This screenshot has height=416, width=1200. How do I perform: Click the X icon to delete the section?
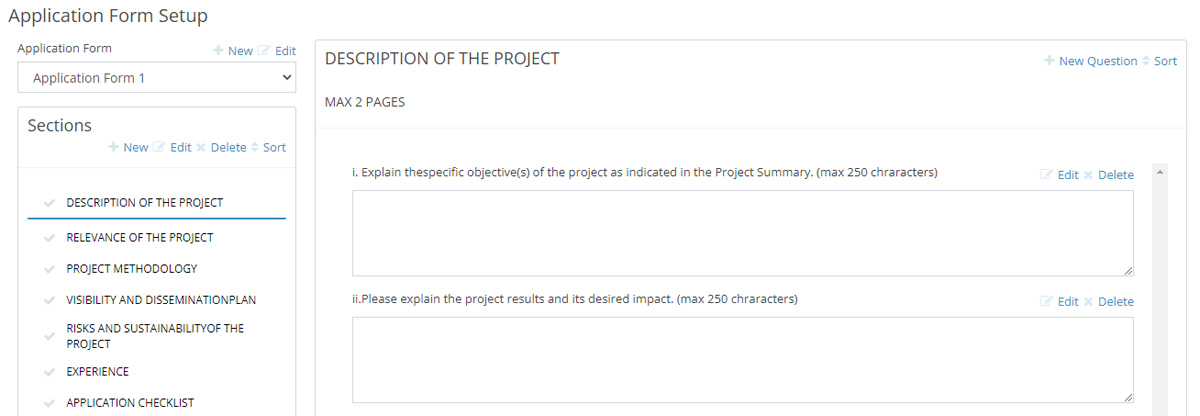pyautogui.click(x=200, y=148)
